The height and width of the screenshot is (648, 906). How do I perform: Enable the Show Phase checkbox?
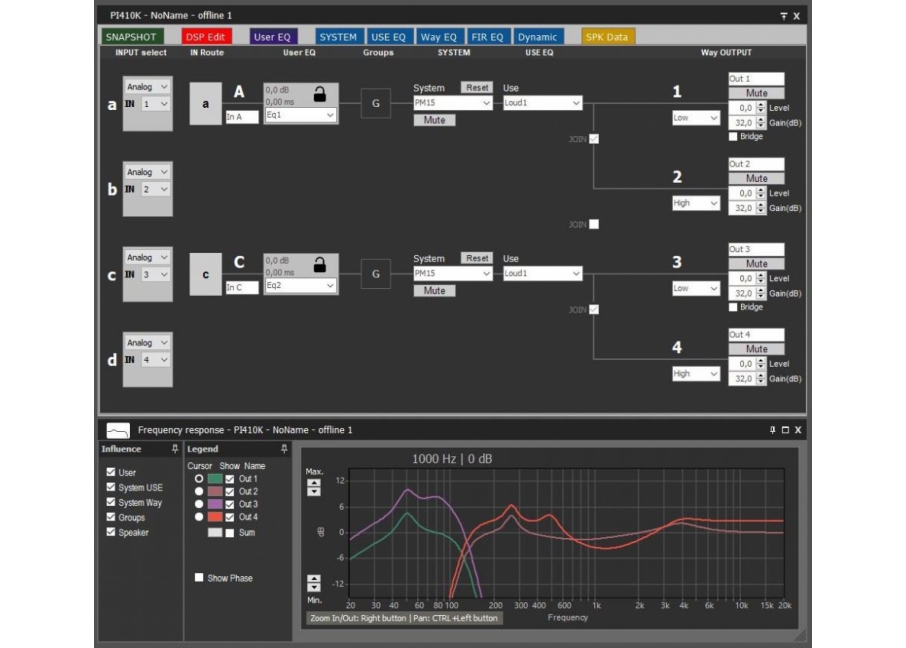[x=199, y=578]
